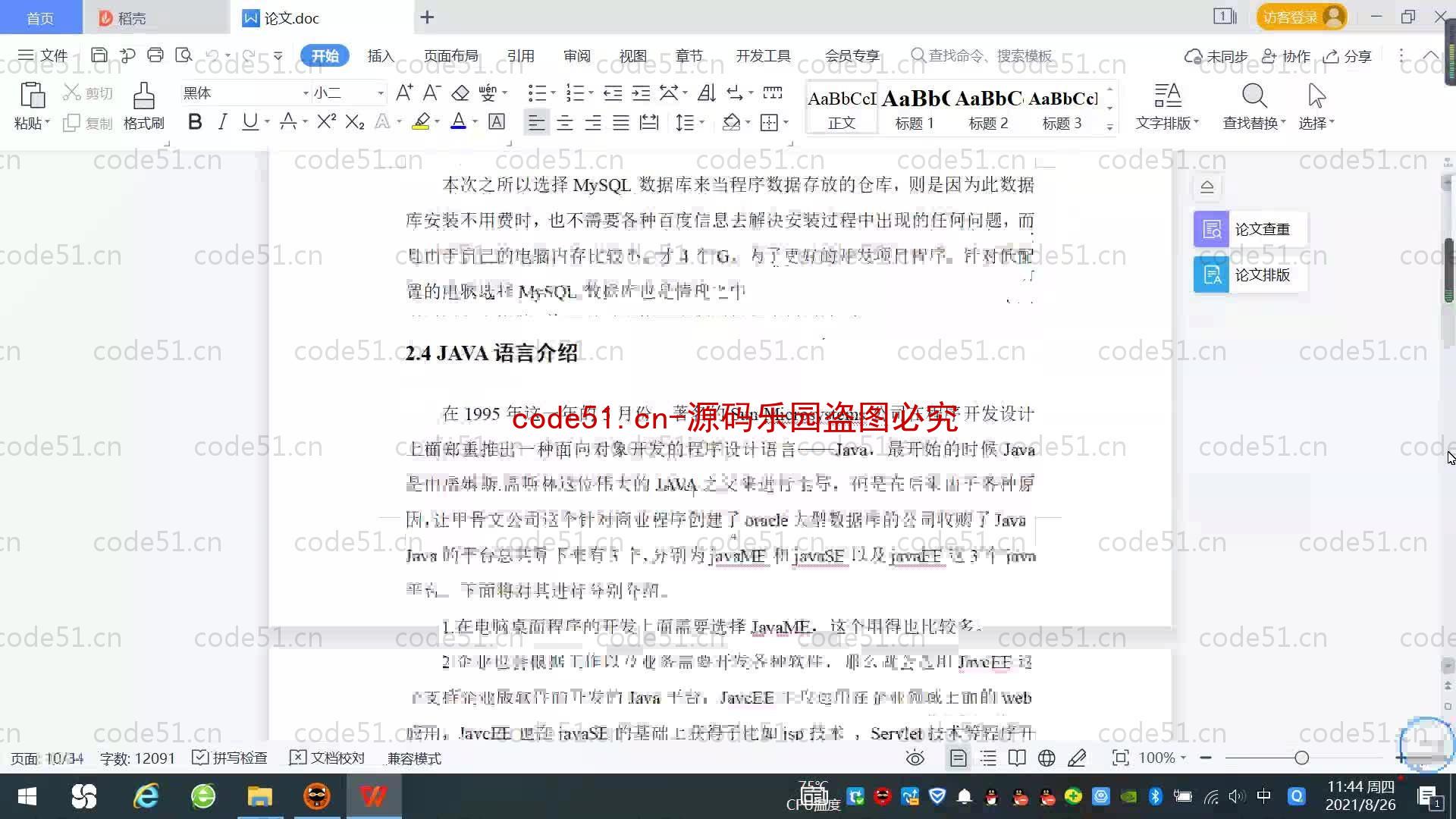Viewport: 1456px width, 819px height.
Task: Open the 页面布局 ribbon tab
Action: tap(450, 55)
